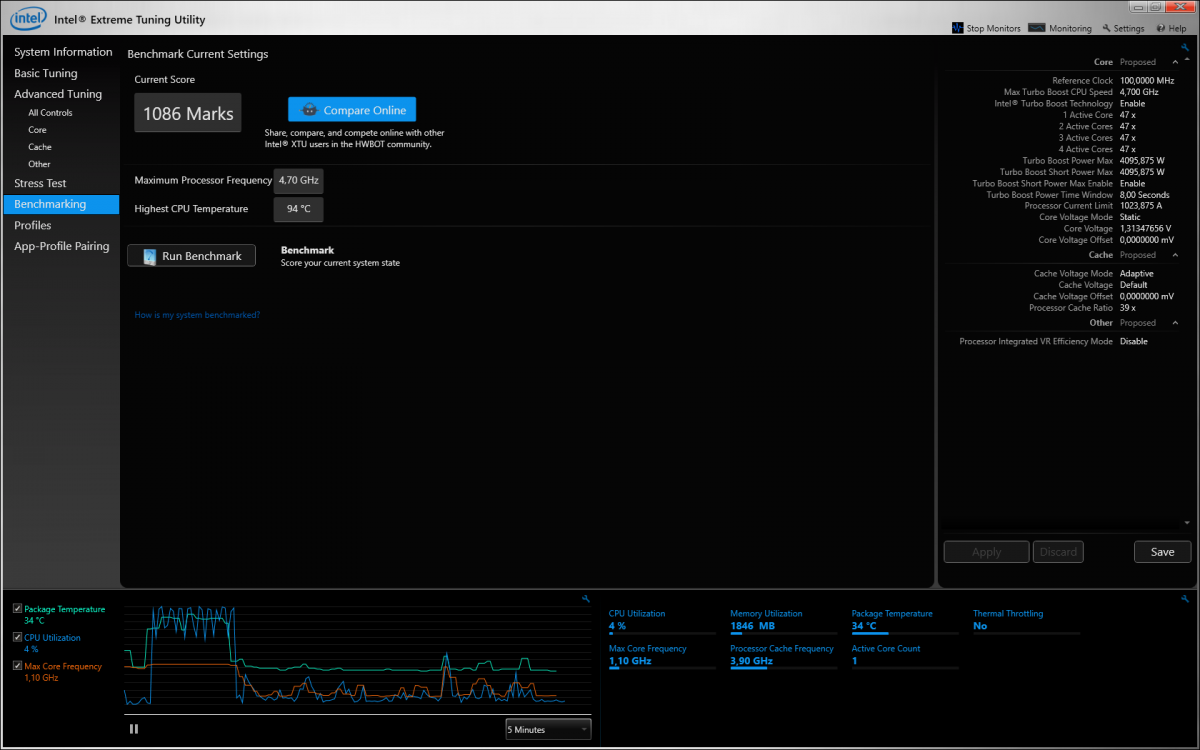1200x750 pixels.
Task: Open Settings from the top bar
Action: tap(1122, 28)
